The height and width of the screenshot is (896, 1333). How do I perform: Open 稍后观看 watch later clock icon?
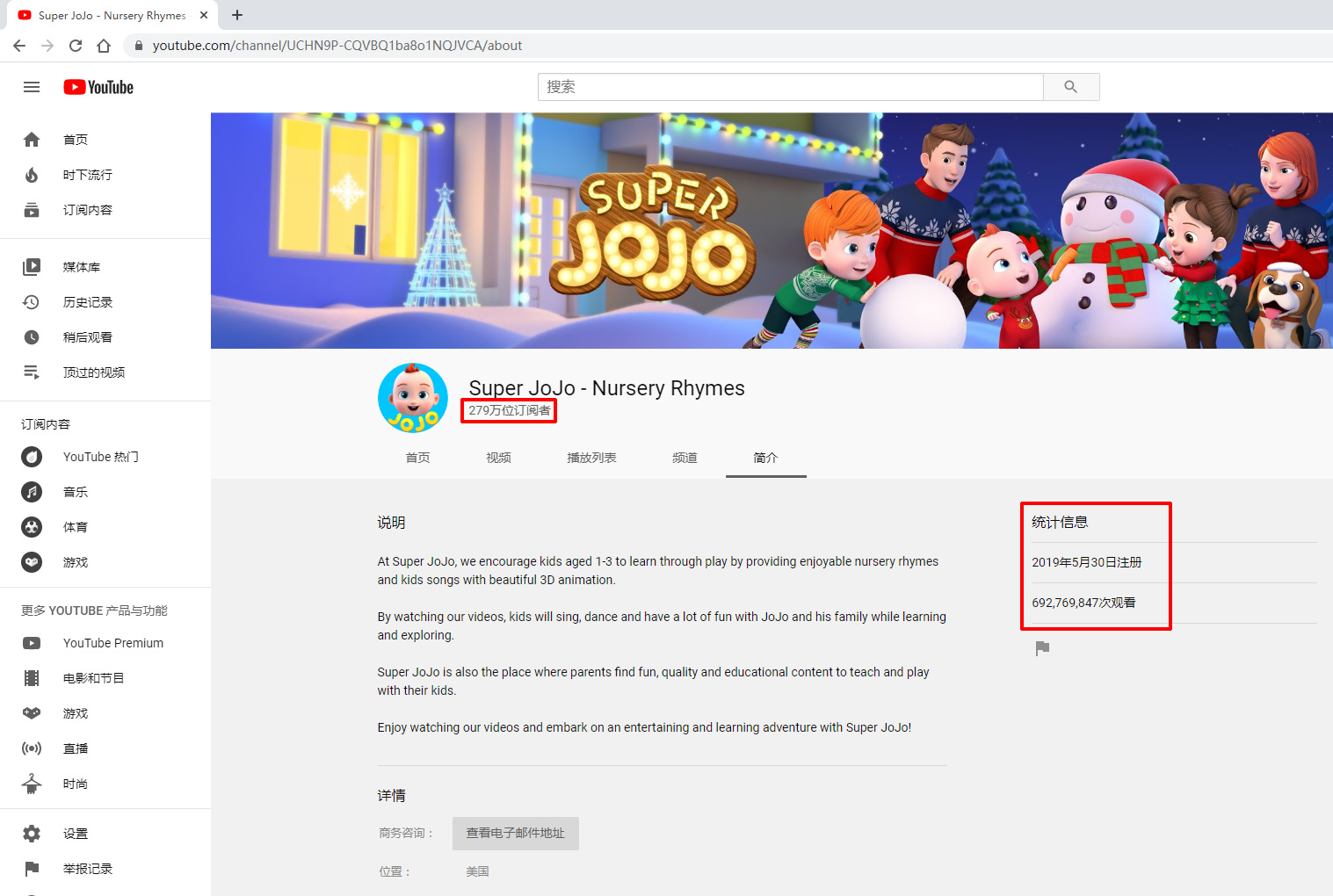coord(32,337)
